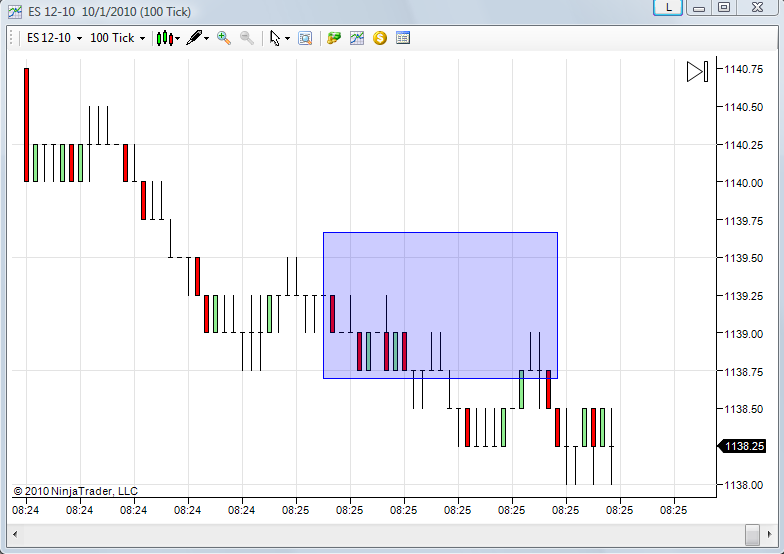Zoom in with the magnifier plus icon

(x=224, y=38)
